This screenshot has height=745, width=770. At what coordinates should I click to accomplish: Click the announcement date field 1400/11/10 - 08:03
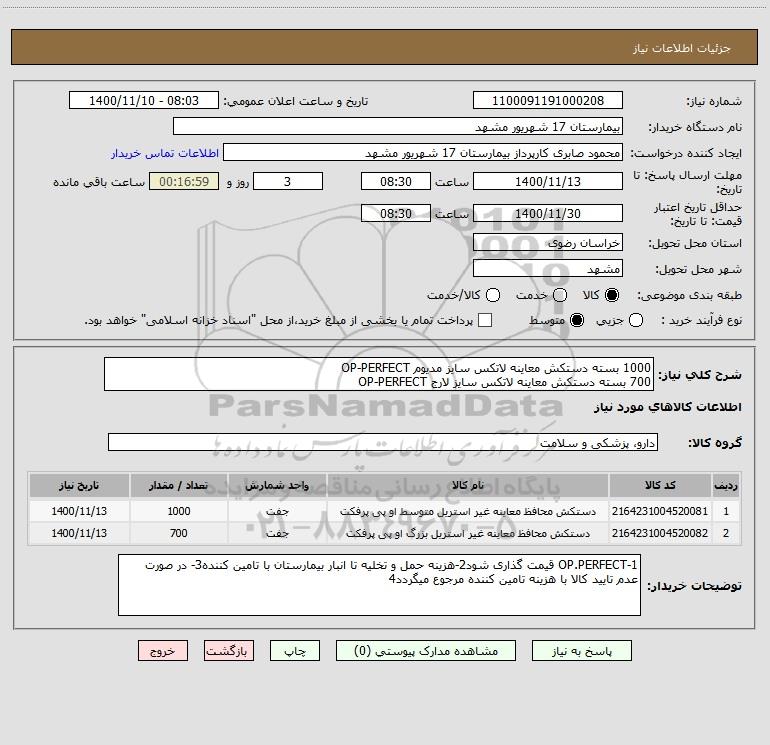tap(144, 101)
